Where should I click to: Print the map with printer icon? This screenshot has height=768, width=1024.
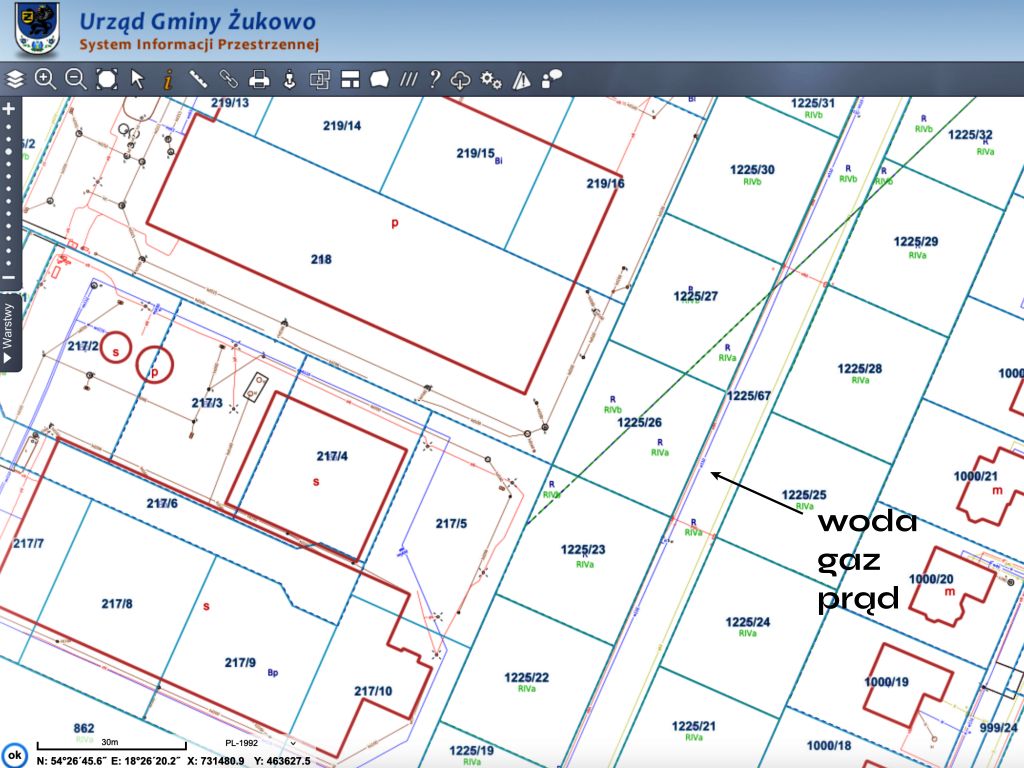pyautogui.click(x=259, y=80)
